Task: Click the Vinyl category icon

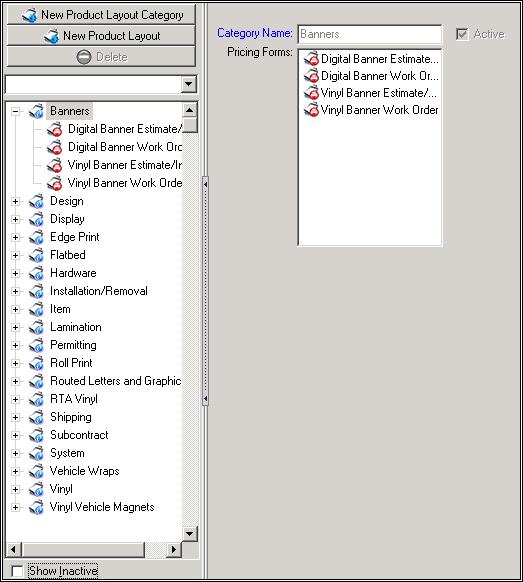Action: (36, 489)
